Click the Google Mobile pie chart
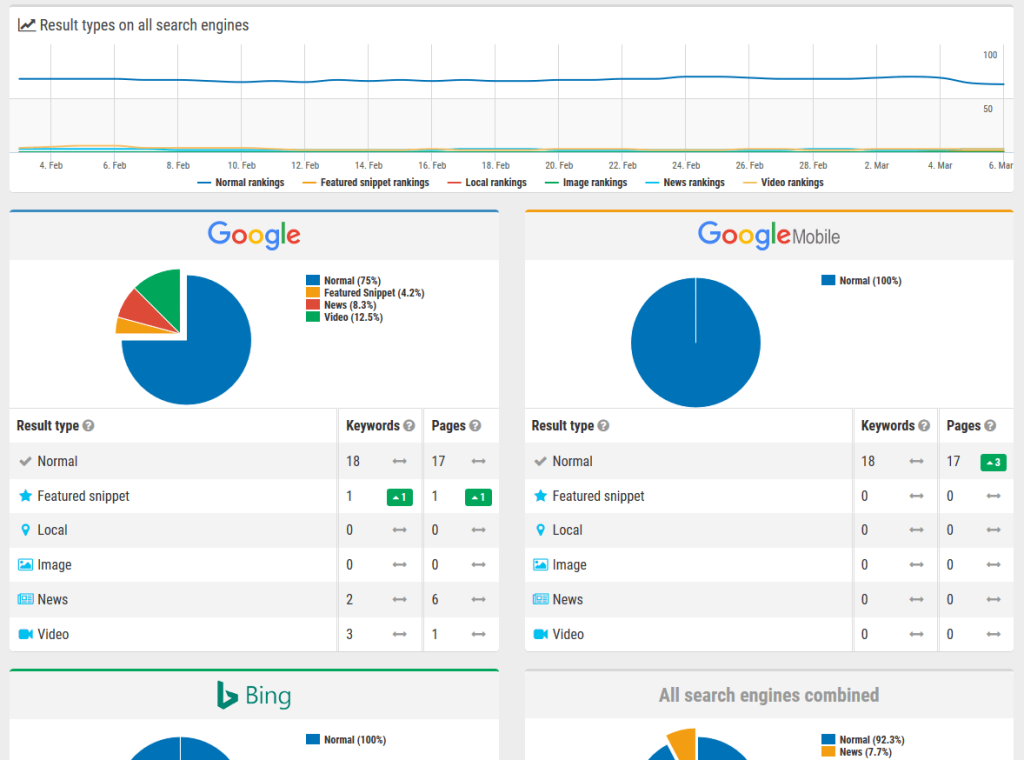1024x760 pixels. tap(696, 343)
